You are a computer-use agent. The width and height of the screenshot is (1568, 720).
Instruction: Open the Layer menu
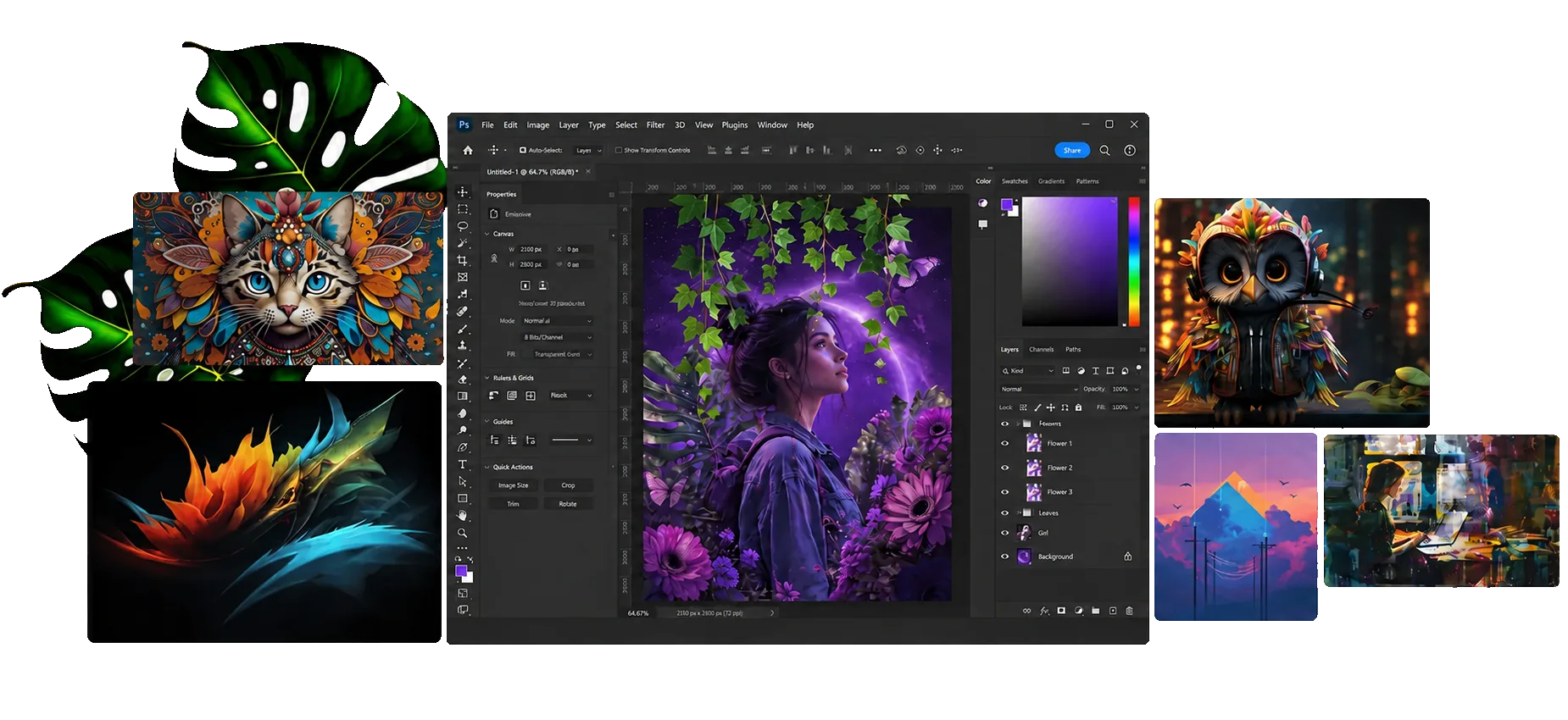click(569, 125)
